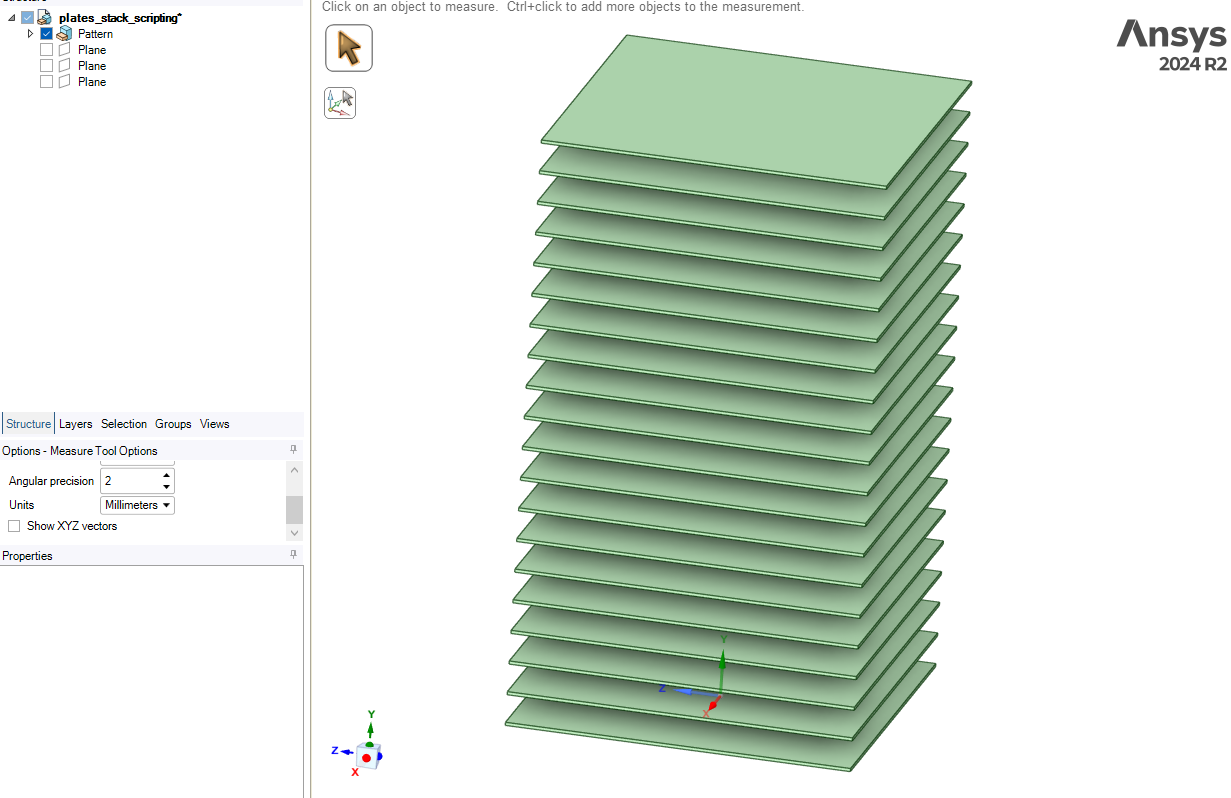Click the plates_stack_scripting document icon

[44, 18]
